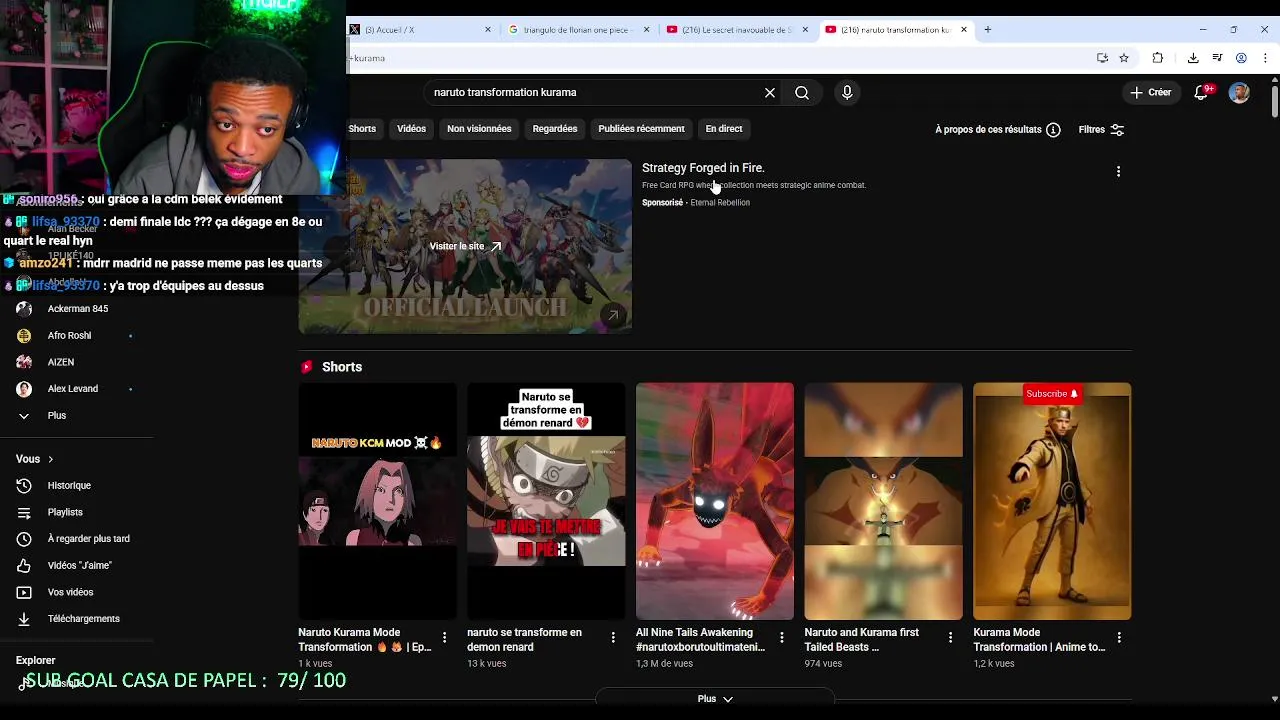Open options for All Nine Tails Awakening short
This screenshot has width=1280, height=720.
tap(782, 637)
